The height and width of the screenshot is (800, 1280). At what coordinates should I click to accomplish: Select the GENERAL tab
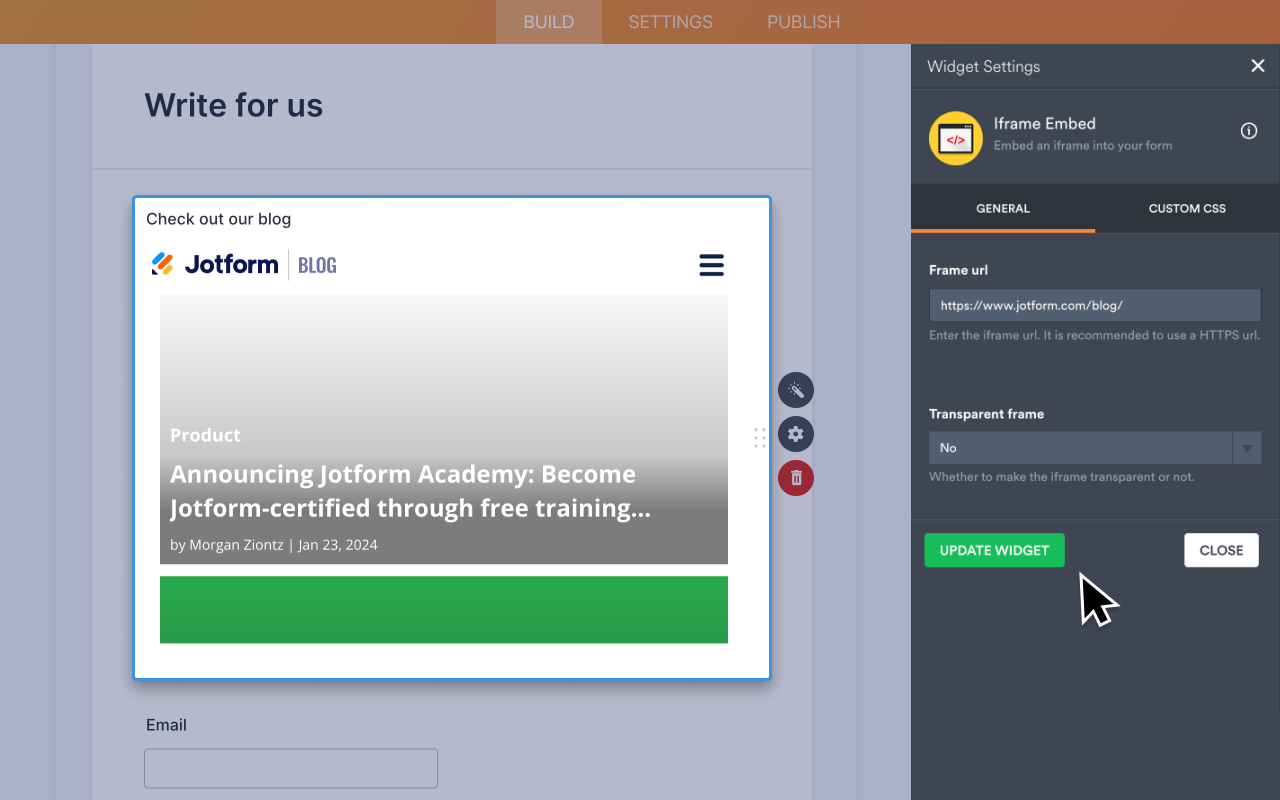1002,208
